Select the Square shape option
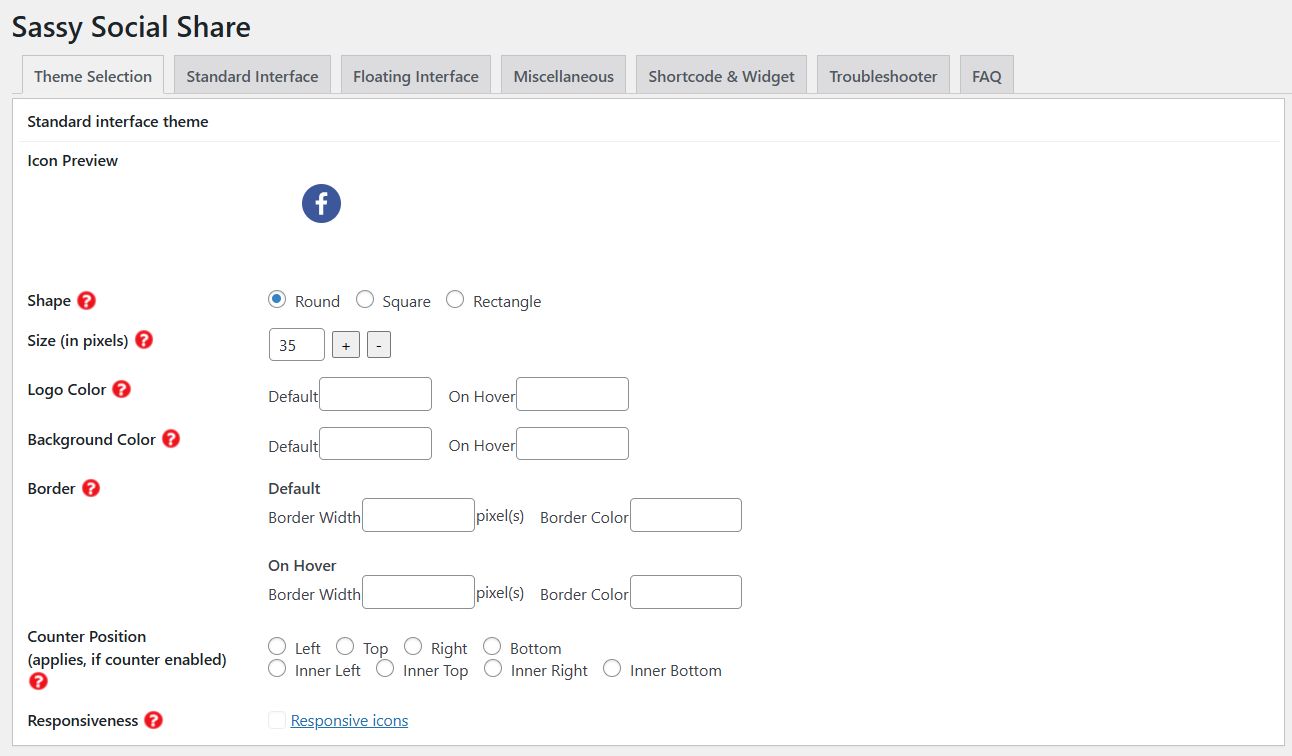 365,300
